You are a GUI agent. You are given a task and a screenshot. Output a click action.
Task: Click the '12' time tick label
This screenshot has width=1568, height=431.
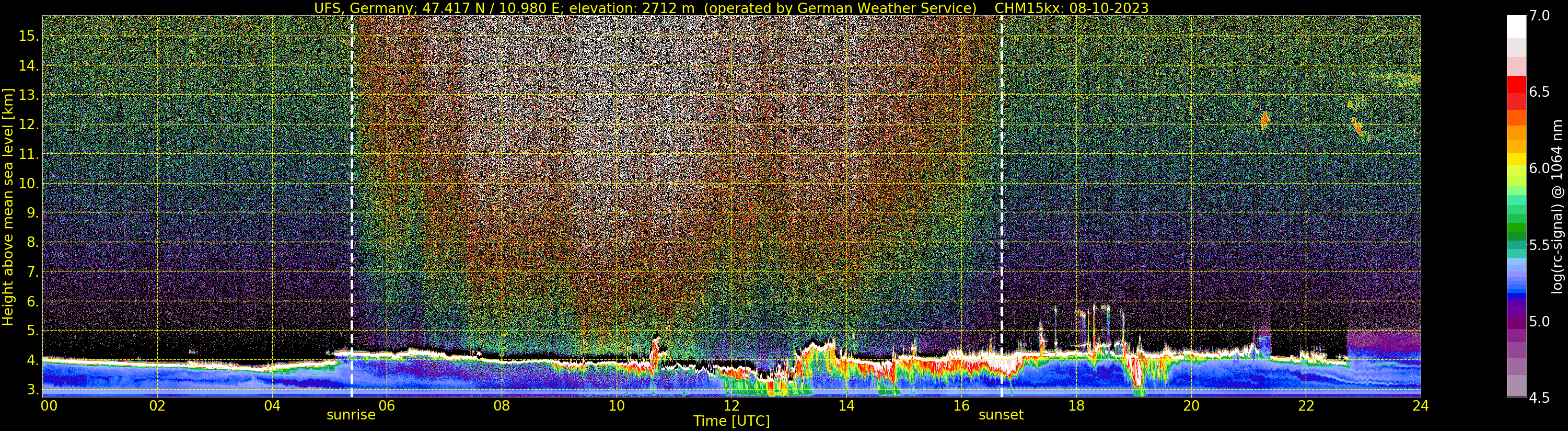click(x=731, y=405)
